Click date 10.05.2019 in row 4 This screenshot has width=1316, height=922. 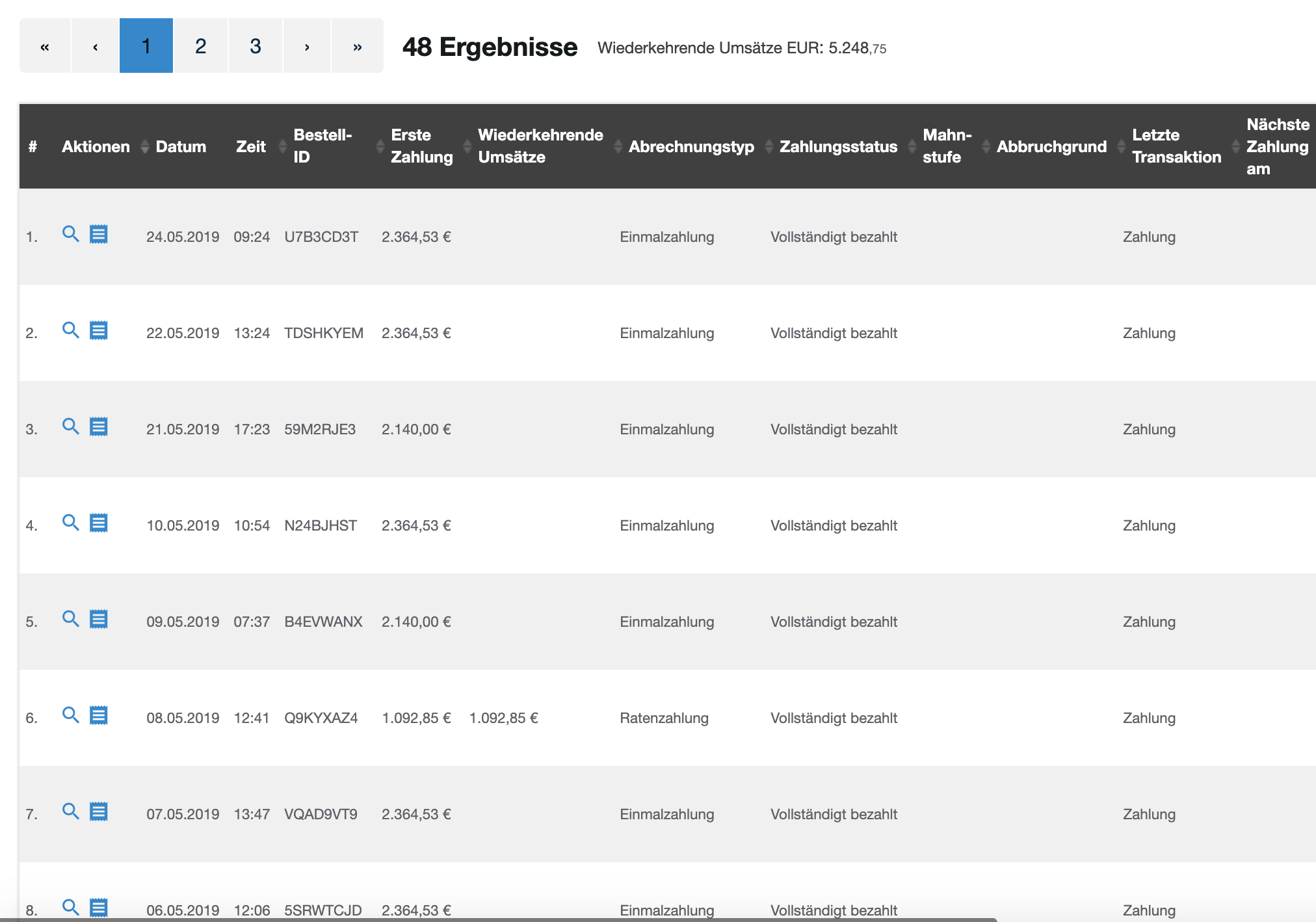point(183,525)
